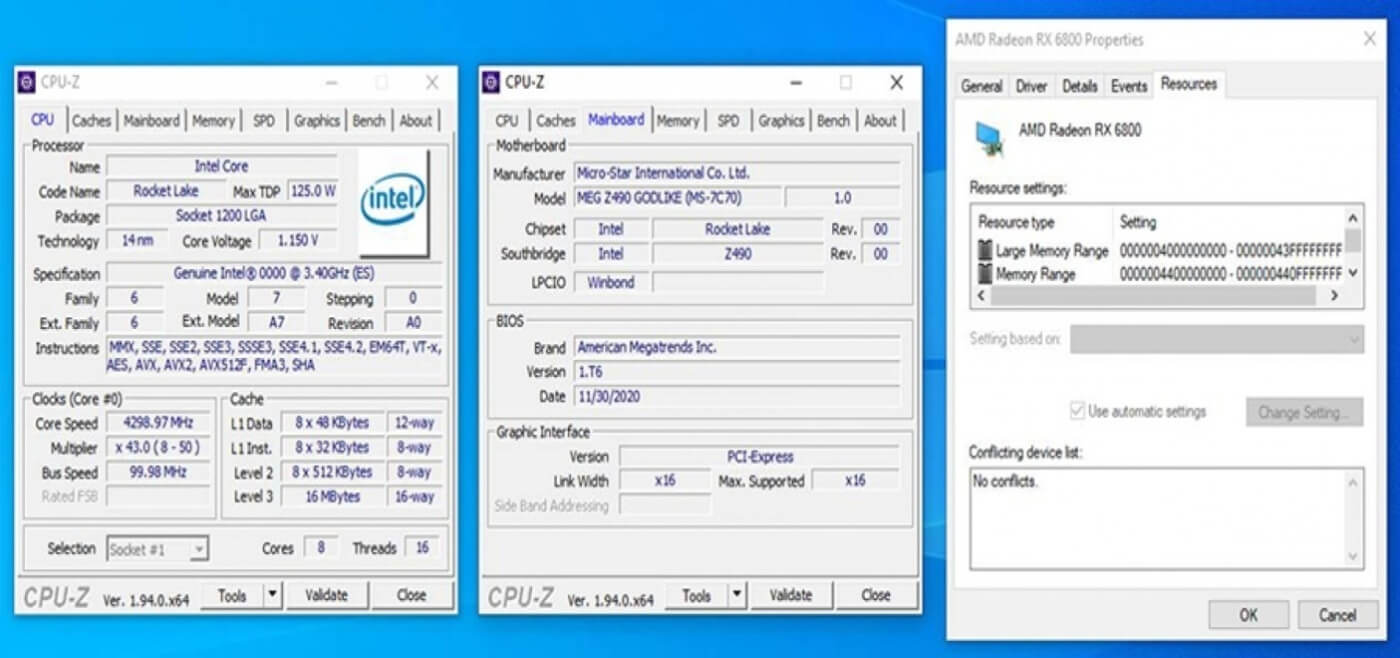Expand the Tools dropdown arrow in the left CPU-Z window
1400x658 pixels.
click(x=272, y=595)
